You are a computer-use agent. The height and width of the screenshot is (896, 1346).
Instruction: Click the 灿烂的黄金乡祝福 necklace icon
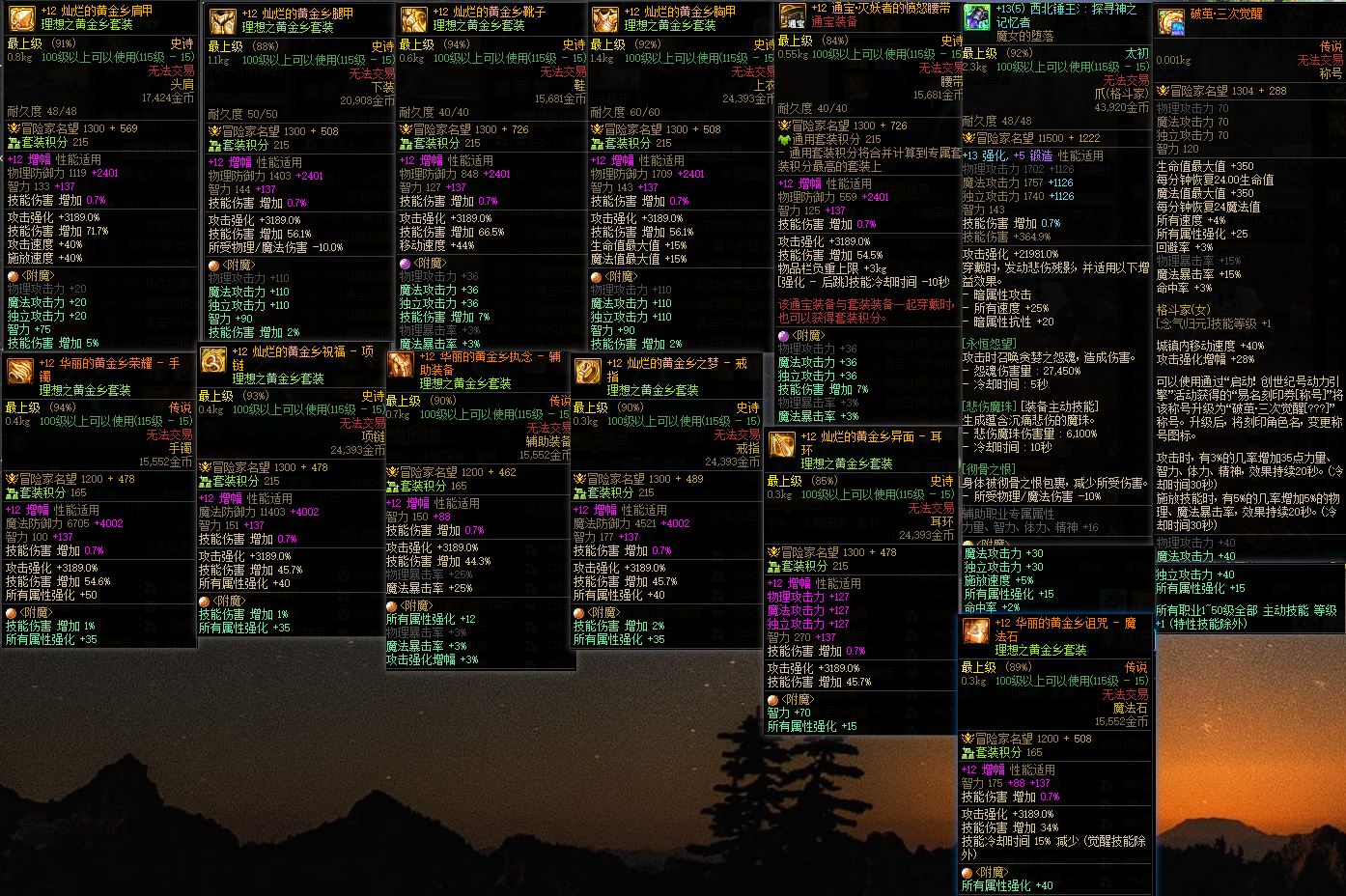[213, 360]
